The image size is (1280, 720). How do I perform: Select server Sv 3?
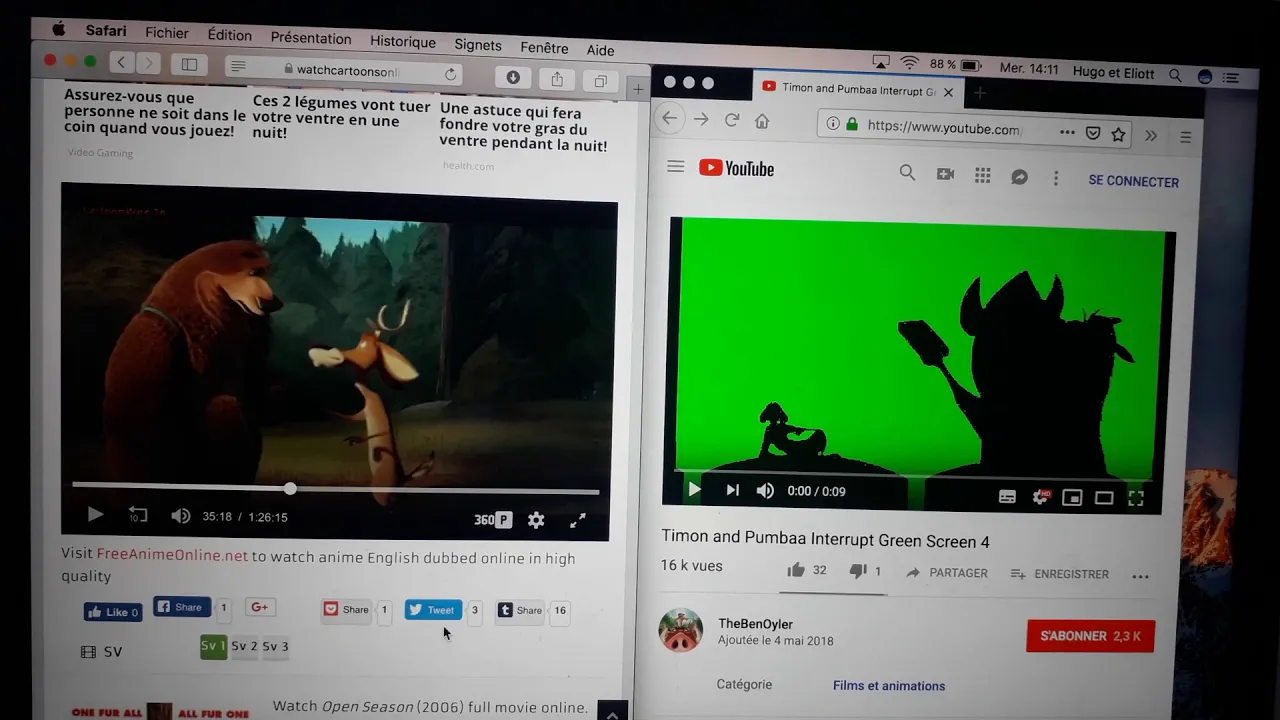275,646
